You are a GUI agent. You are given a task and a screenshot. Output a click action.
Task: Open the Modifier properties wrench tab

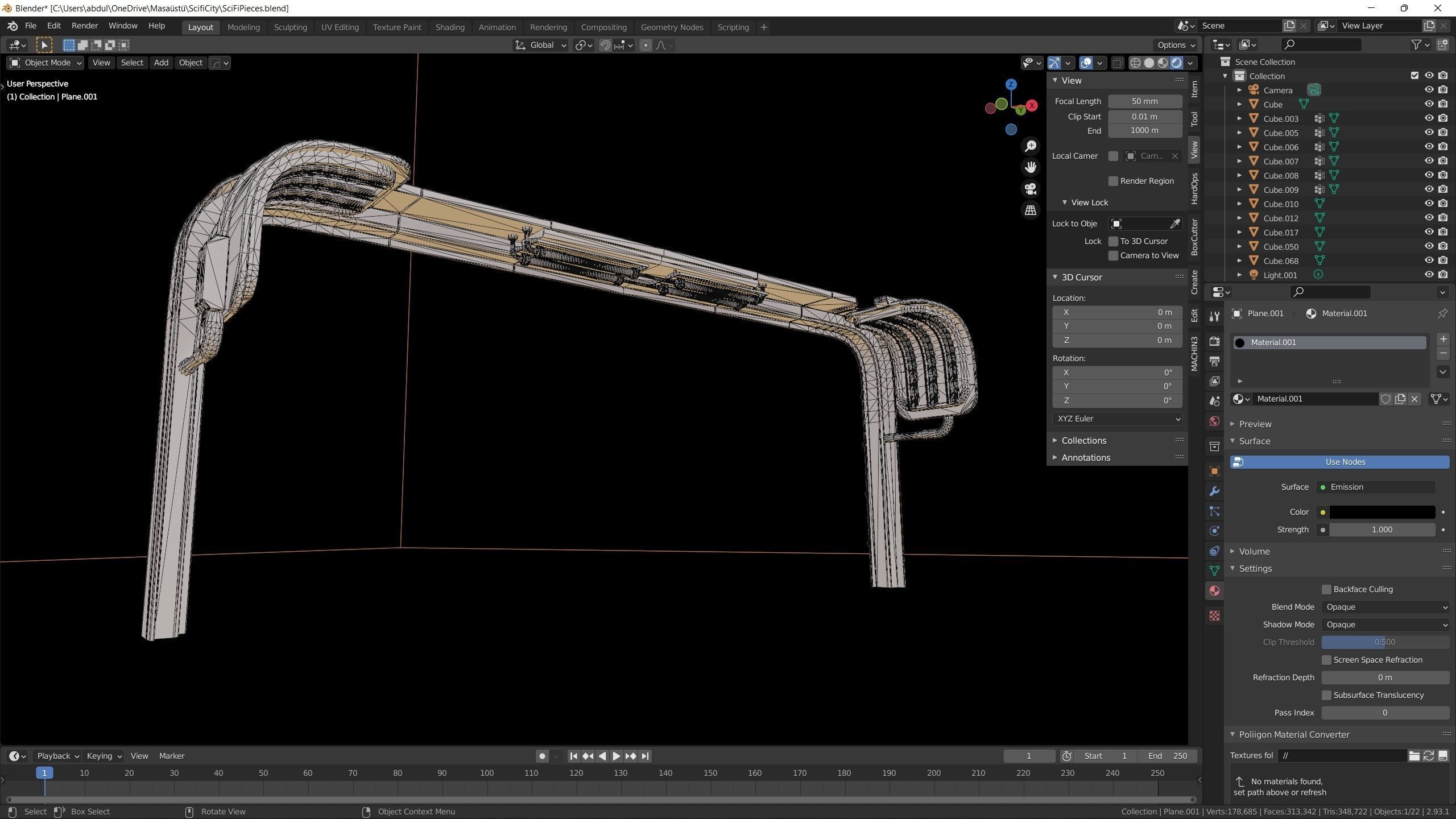(x=1214, y=491)
